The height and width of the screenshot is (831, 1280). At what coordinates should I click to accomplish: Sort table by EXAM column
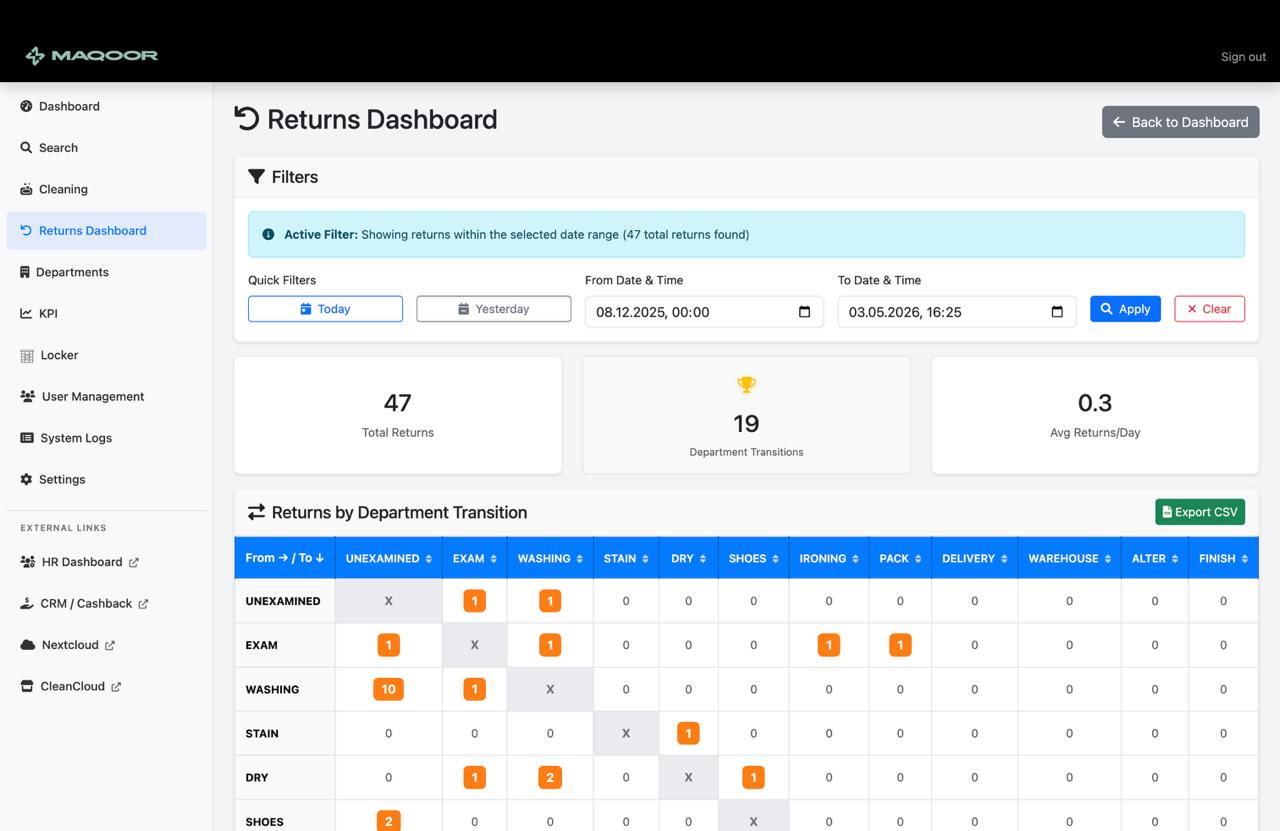click(x=474, y=558)
